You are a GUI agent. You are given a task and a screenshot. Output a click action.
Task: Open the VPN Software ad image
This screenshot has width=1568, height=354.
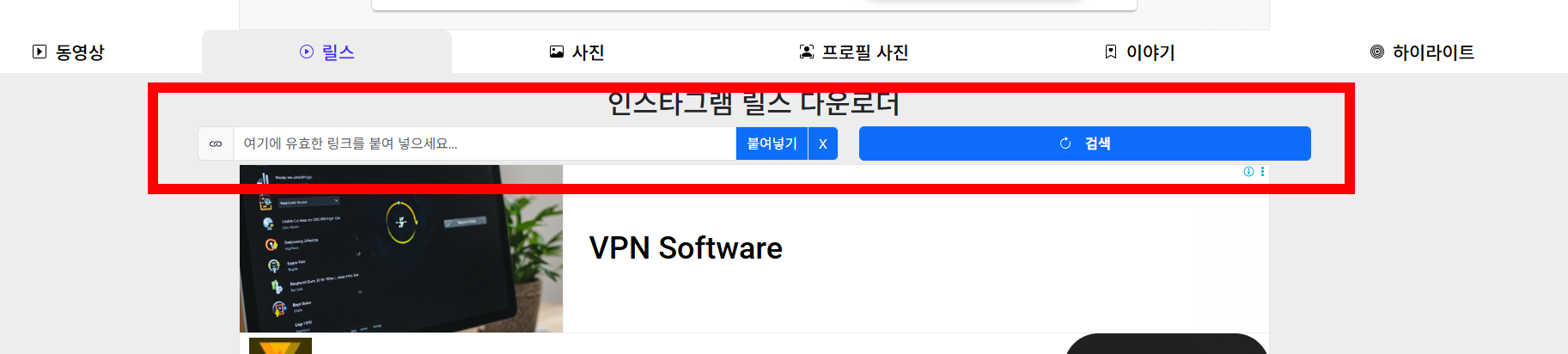401,248
